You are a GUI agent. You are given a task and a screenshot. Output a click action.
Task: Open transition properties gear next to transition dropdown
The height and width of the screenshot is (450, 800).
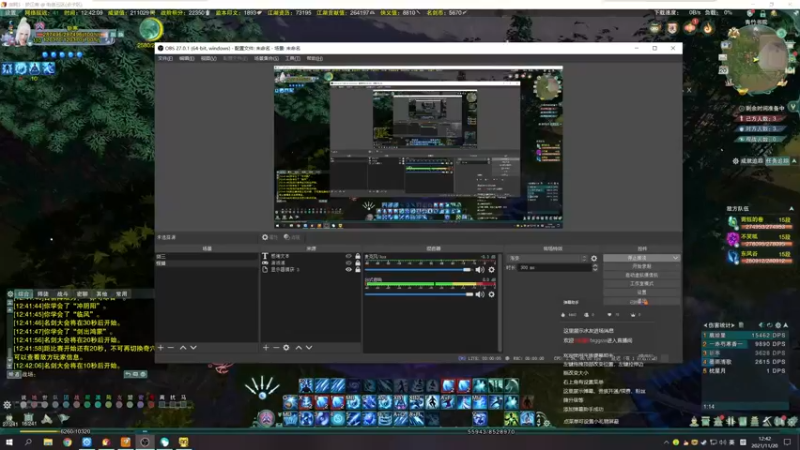pos(594,259)
